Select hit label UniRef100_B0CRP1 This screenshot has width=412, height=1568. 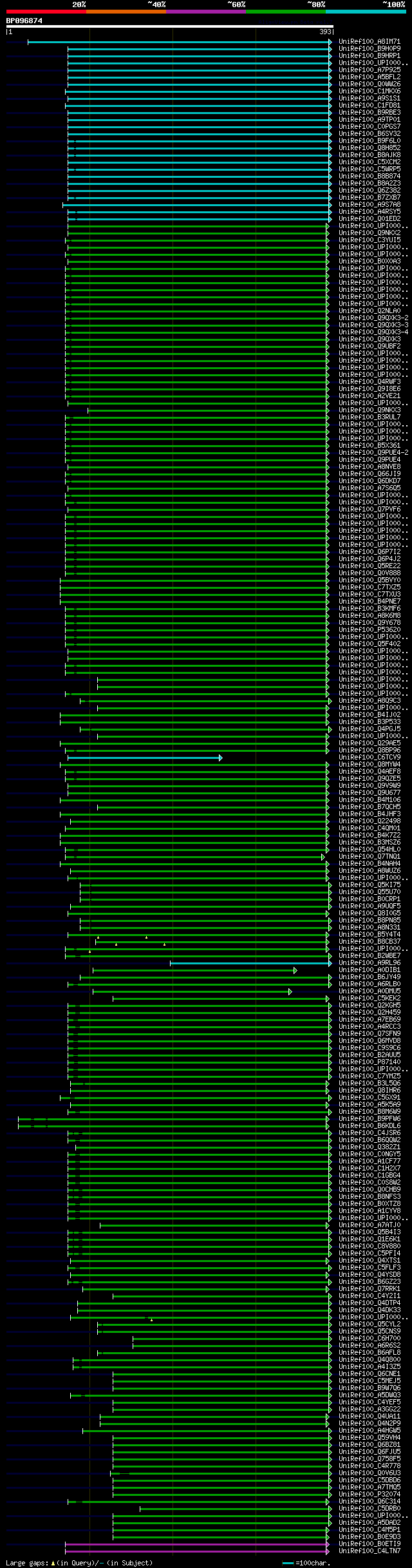coord(370,899)
